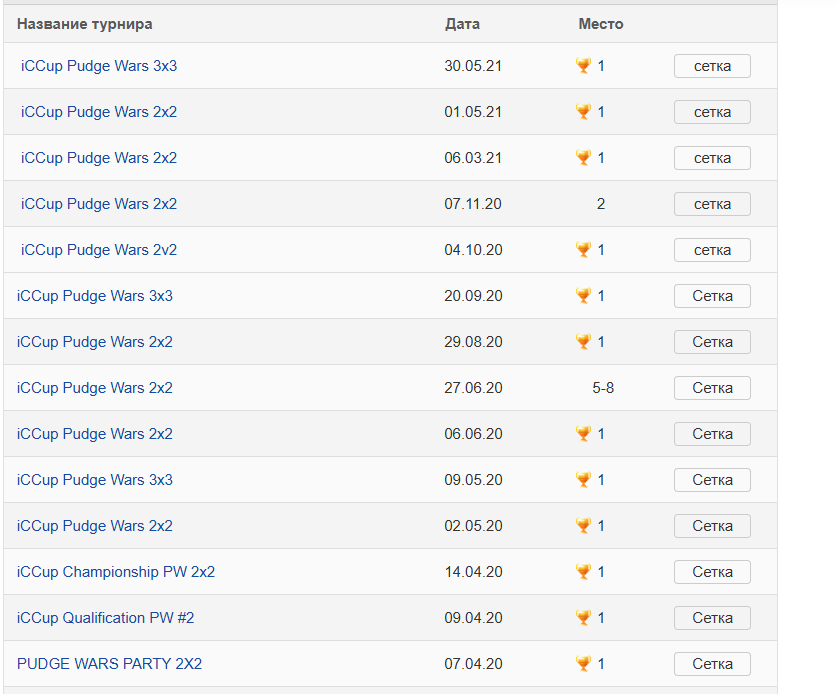The image size is (836, 694).
Task: Click the Место column header
Action: [601, 24]
